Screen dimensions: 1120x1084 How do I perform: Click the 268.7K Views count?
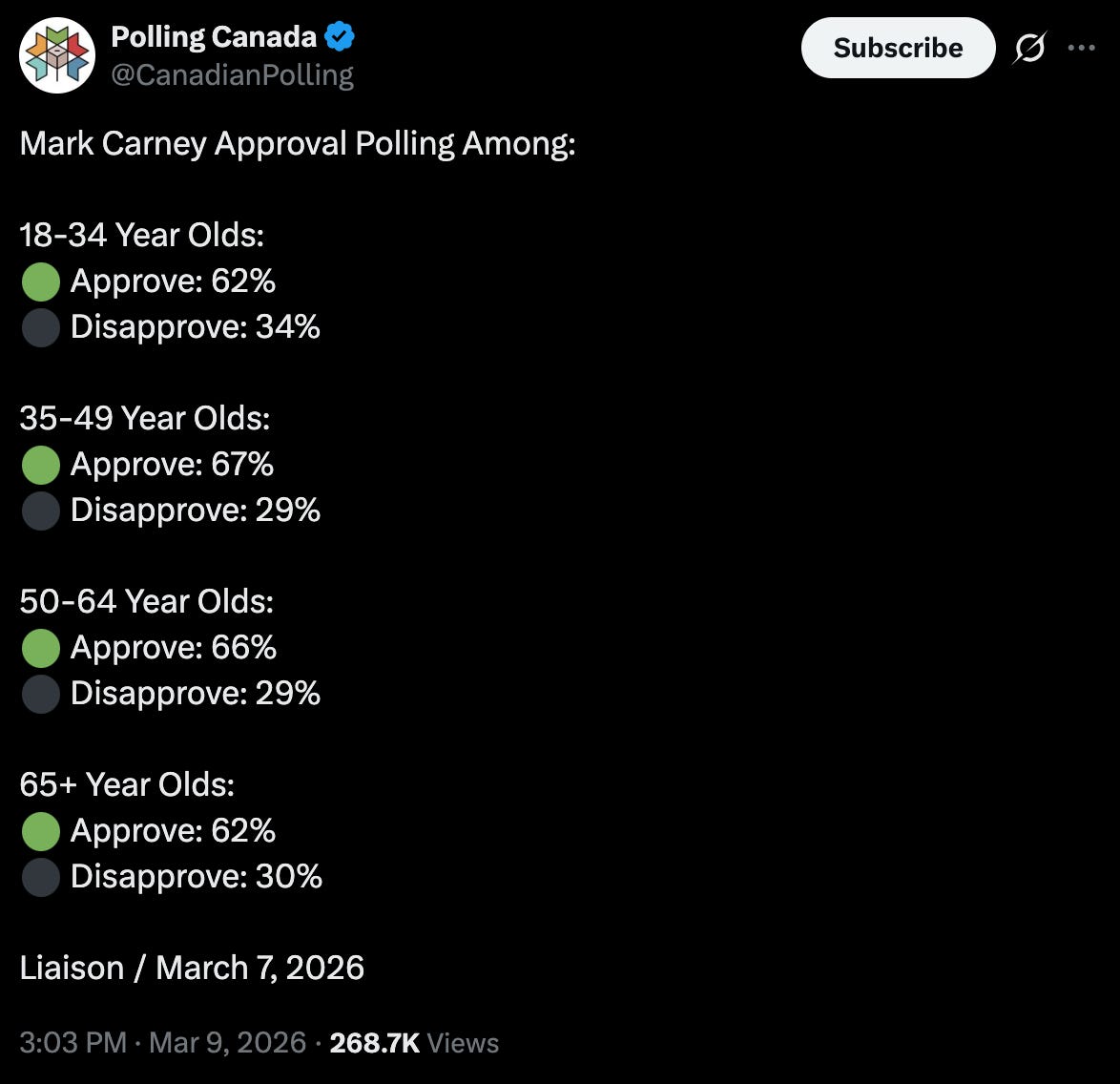point(414,1043)
